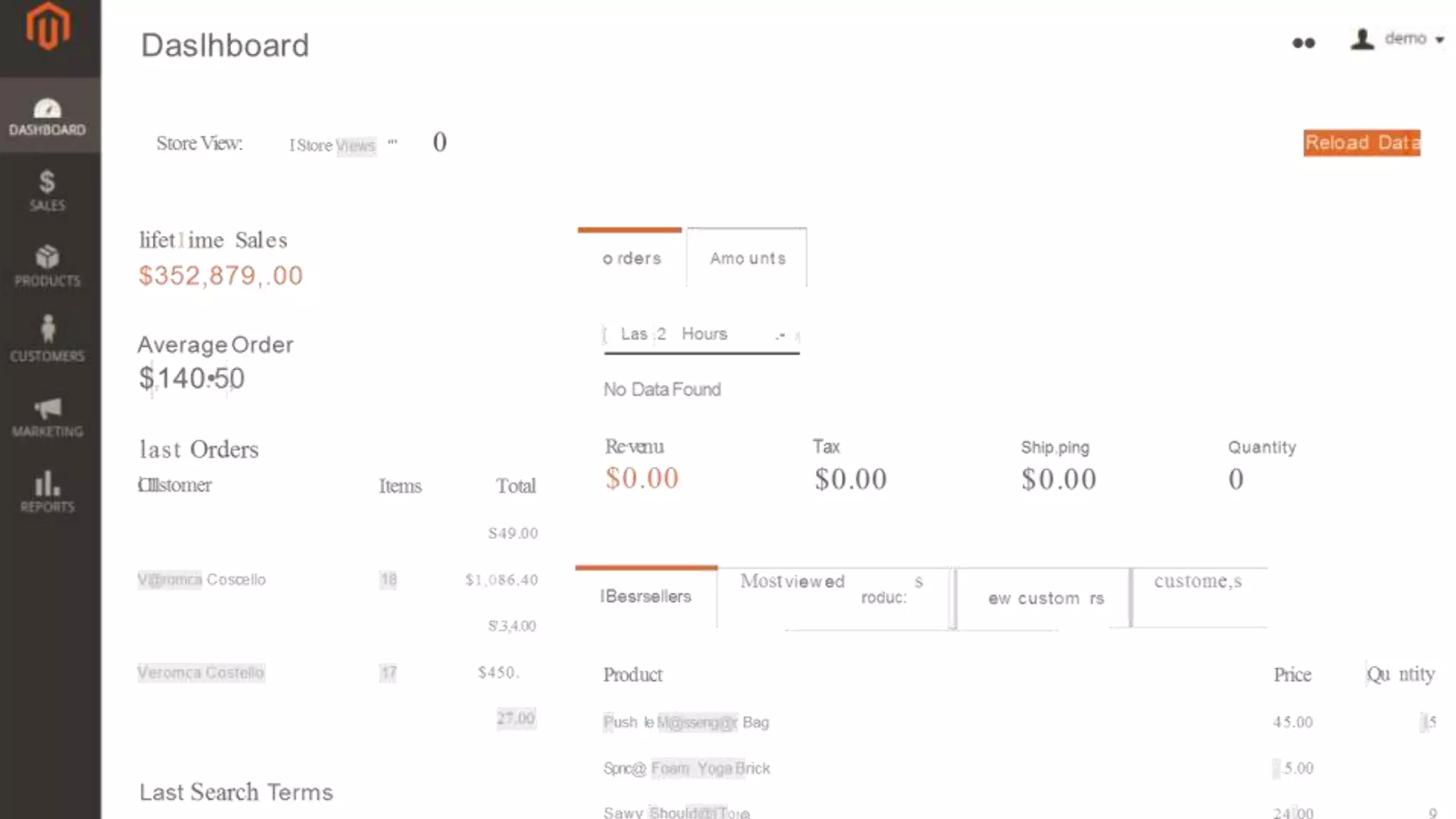This screenshot has height=819, width=1456.
Task: Open the Customers sidebar icon
Action: tap(48, 340)
